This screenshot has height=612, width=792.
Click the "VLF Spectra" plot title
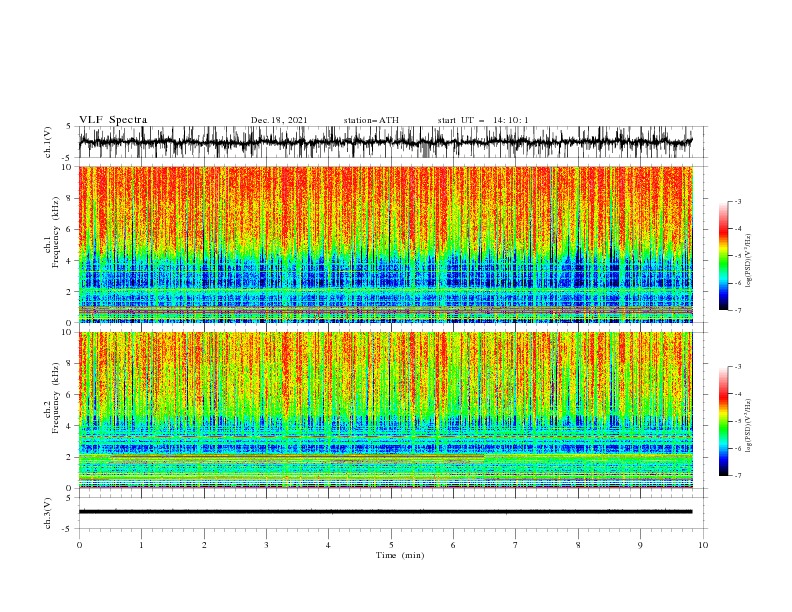[x=113, y=120]
